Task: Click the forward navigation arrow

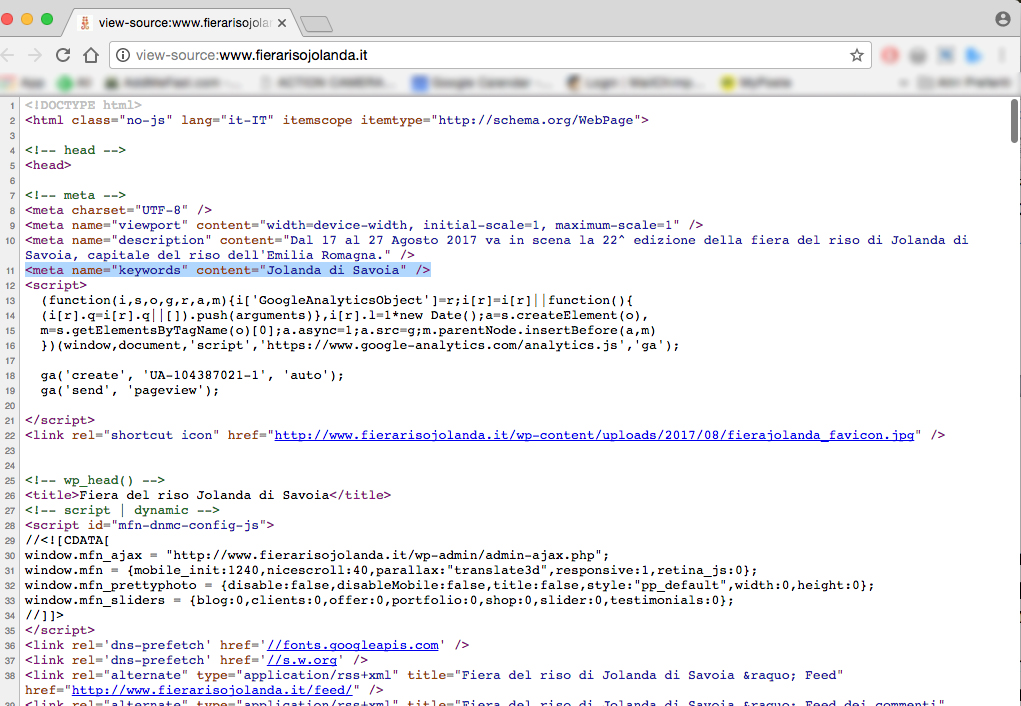Action: point(35,55)
